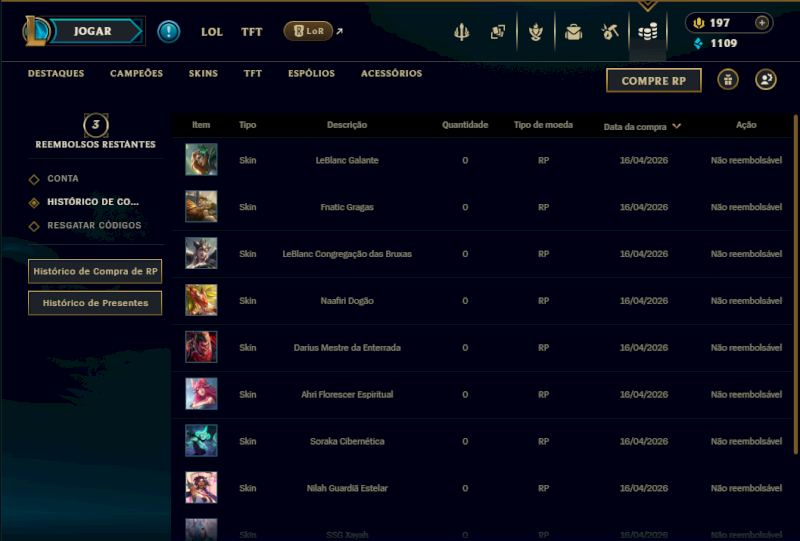Click the account icon right of gift icon
Screen dimensions: 800x541
pyautogui.click(x=765, y=80)
